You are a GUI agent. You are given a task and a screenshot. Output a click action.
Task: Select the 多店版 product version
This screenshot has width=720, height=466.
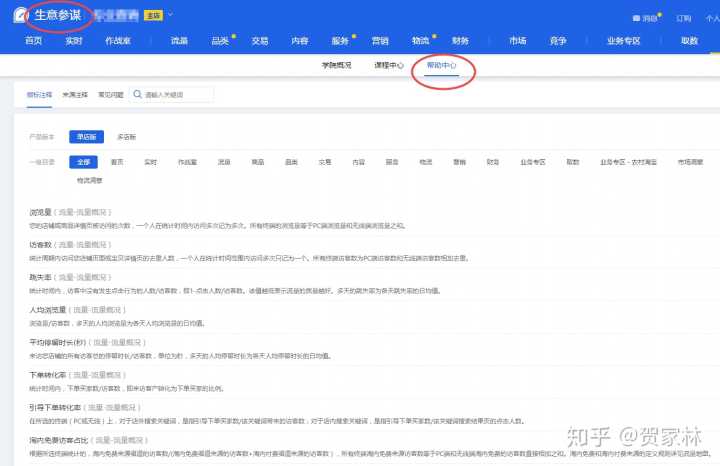point(127,136)
